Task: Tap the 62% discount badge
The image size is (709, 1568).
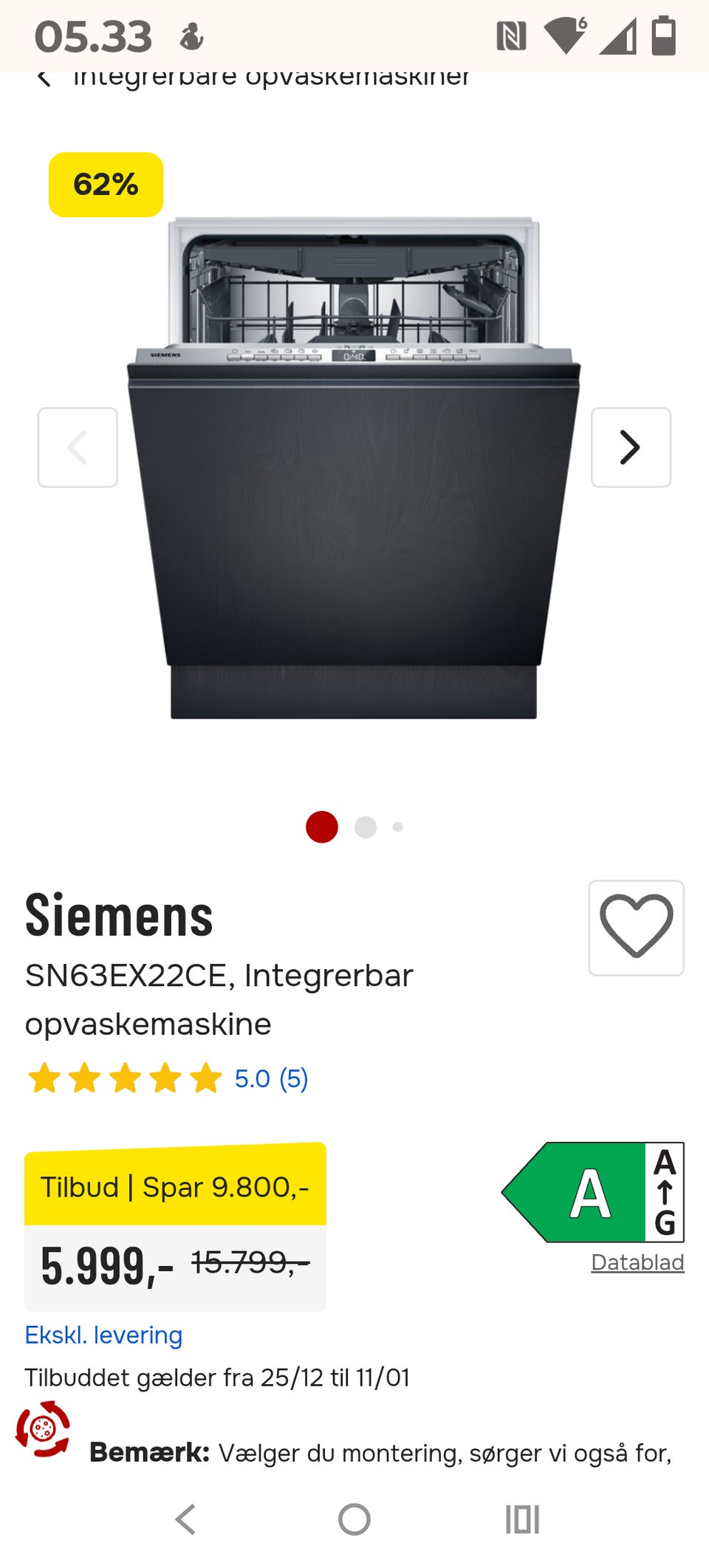Action: coord(106,185)
